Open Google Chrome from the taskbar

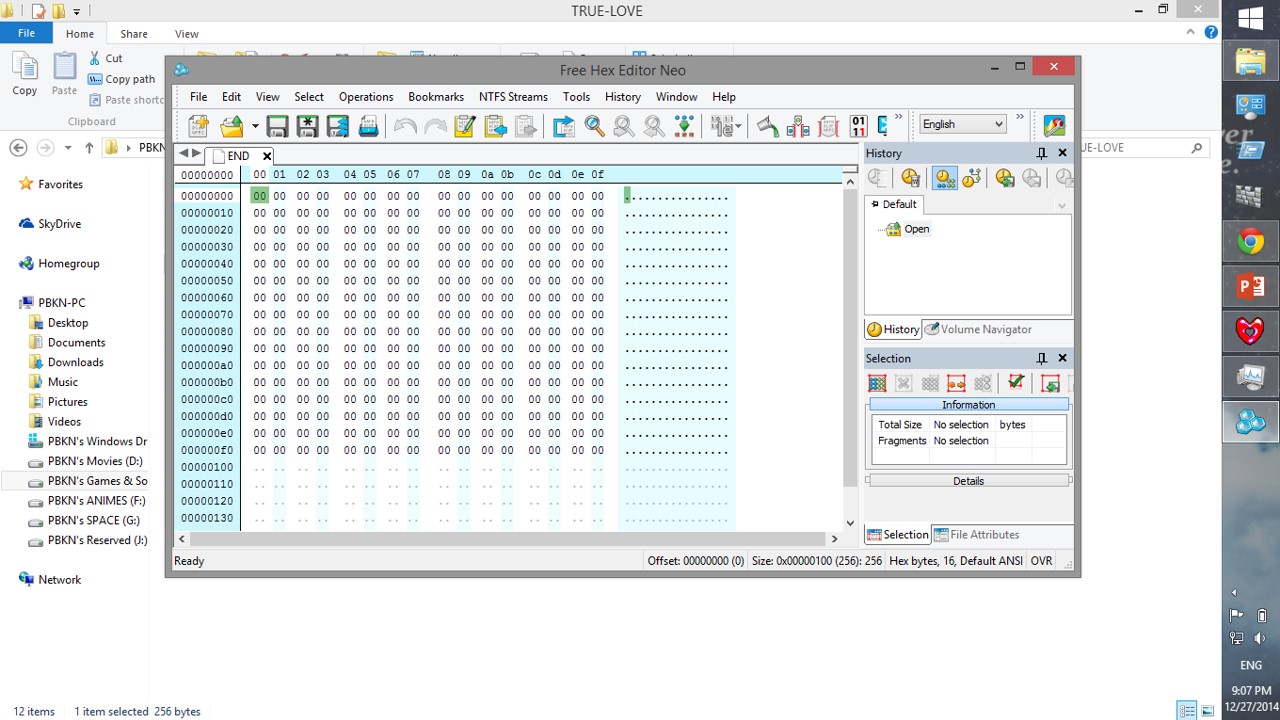click(1250, 242)
